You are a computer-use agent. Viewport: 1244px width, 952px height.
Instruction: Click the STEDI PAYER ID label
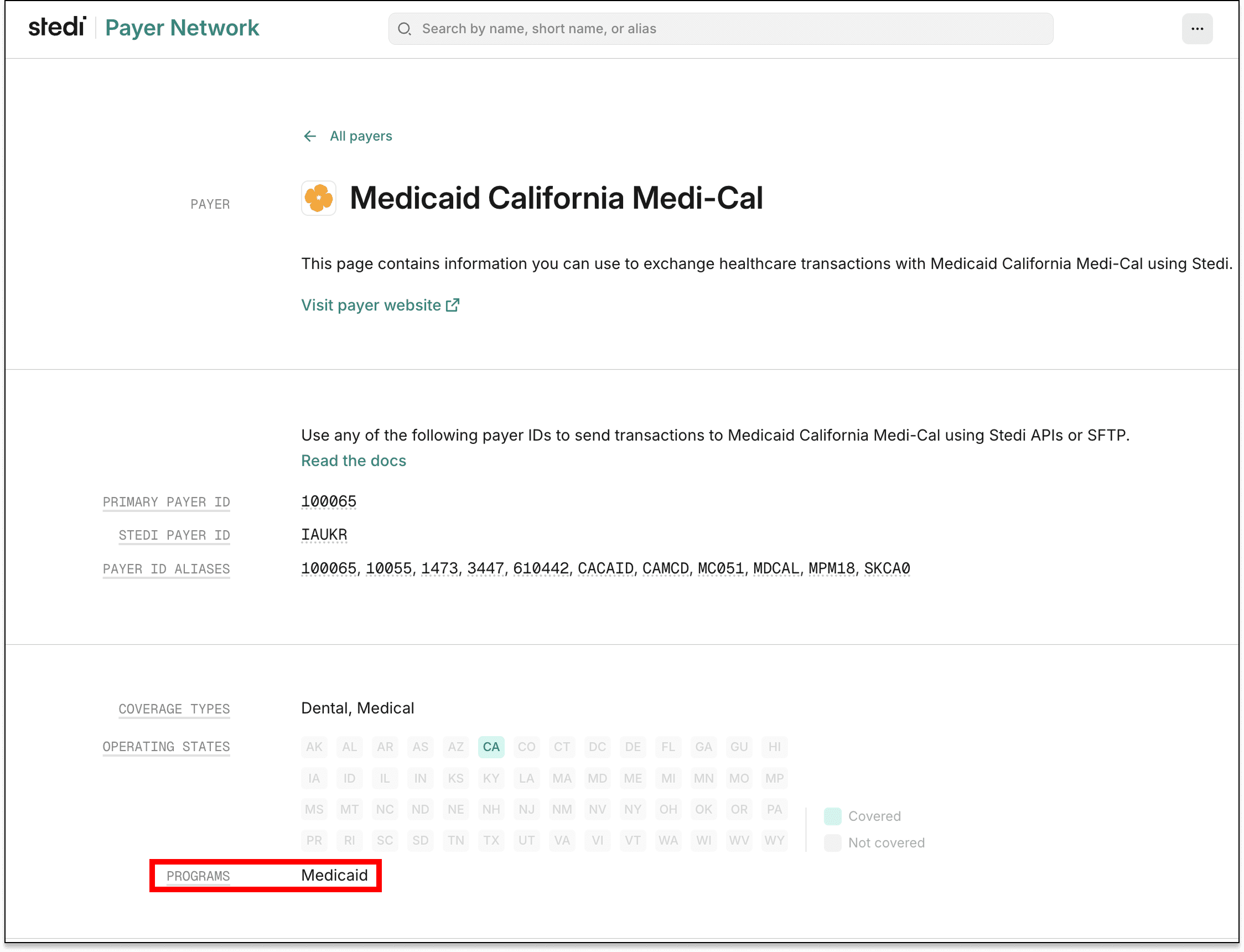pos(174,536)
